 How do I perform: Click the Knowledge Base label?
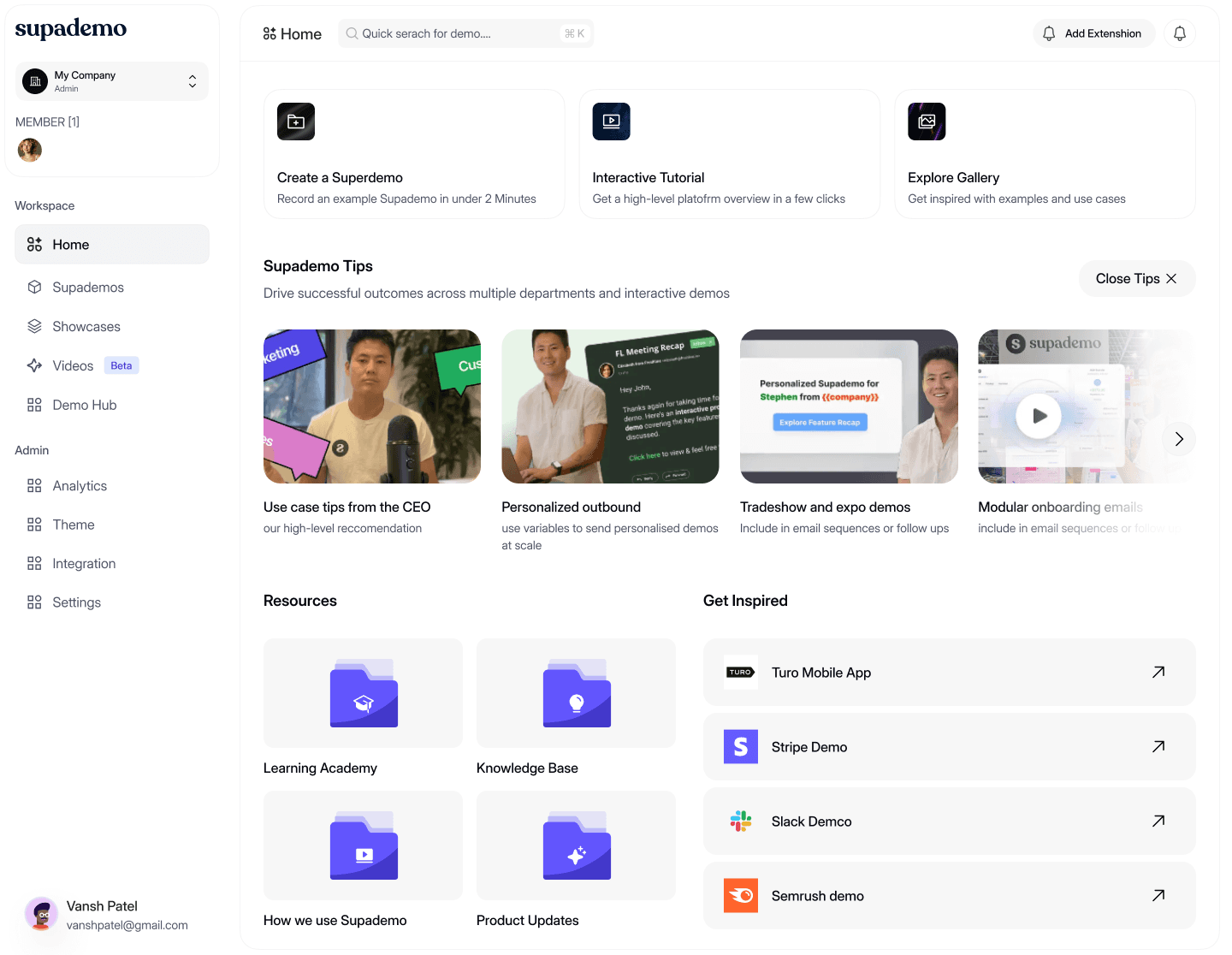pyautogui.click(x=527, y=768)
